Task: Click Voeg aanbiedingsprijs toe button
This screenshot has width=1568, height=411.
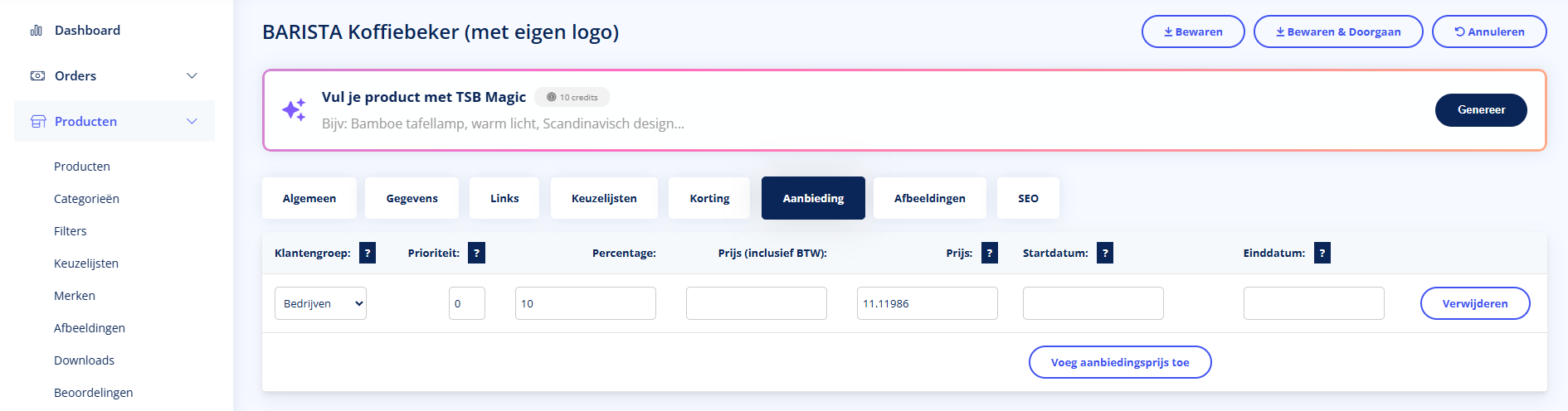Action: (x=1120, y=363)
